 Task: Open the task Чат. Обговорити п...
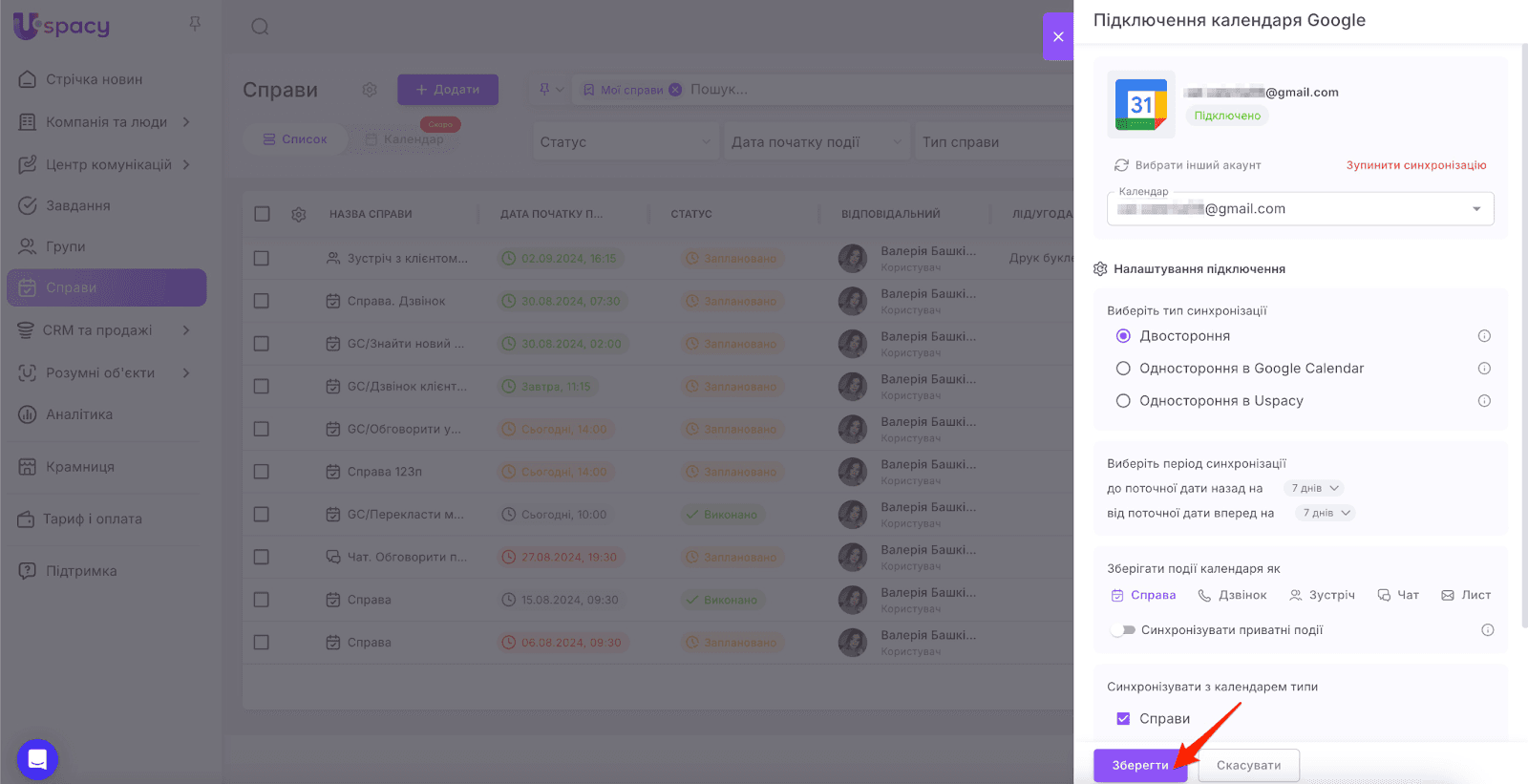(x=408, y=557)
